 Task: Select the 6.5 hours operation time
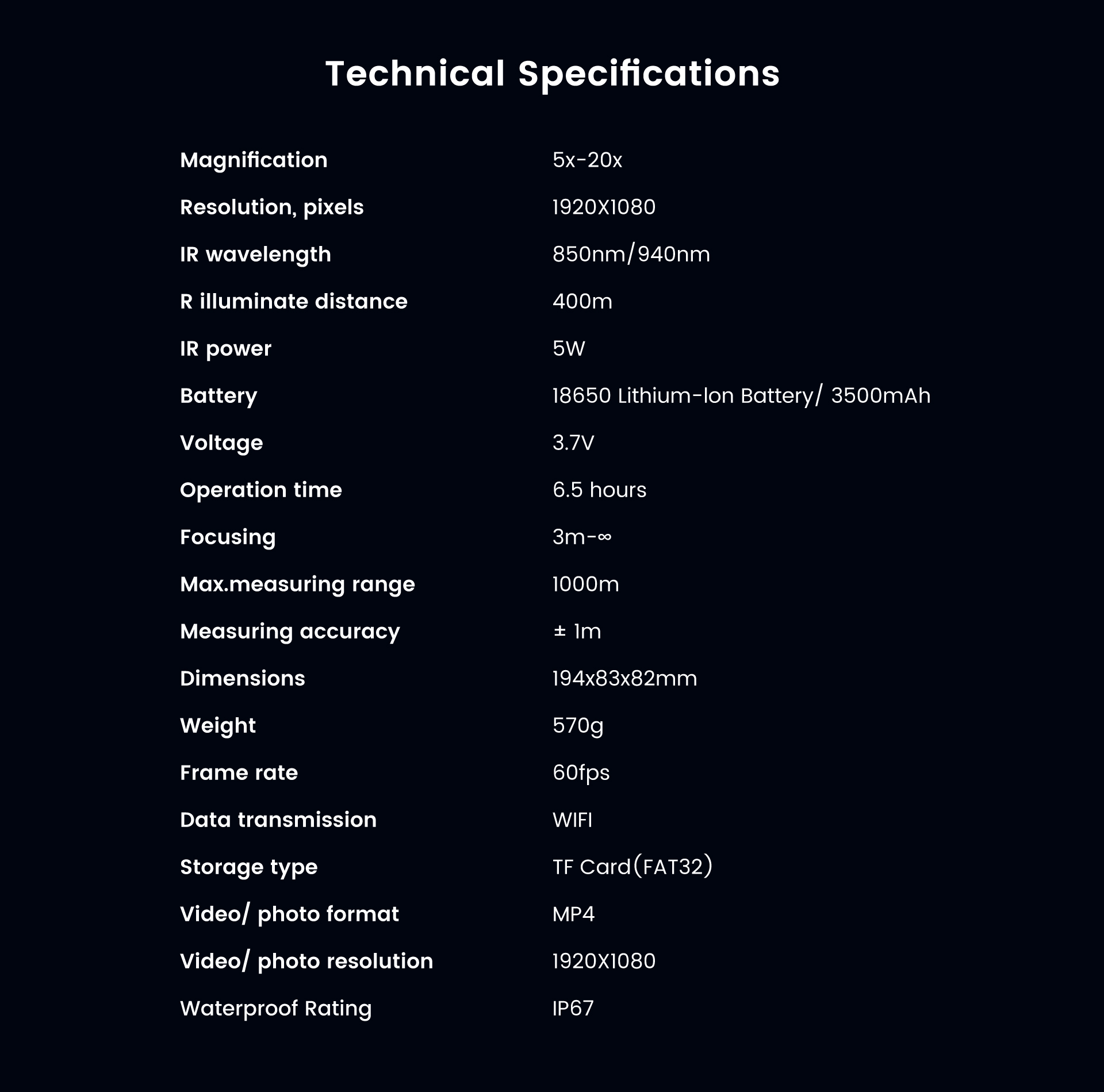599,490
